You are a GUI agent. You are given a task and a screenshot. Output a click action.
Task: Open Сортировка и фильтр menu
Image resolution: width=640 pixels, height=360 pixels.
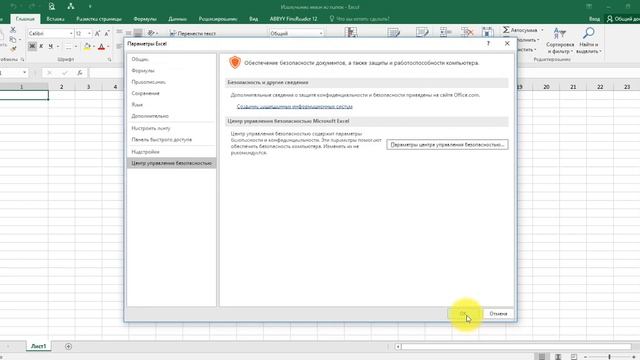(x=560, y=40)
